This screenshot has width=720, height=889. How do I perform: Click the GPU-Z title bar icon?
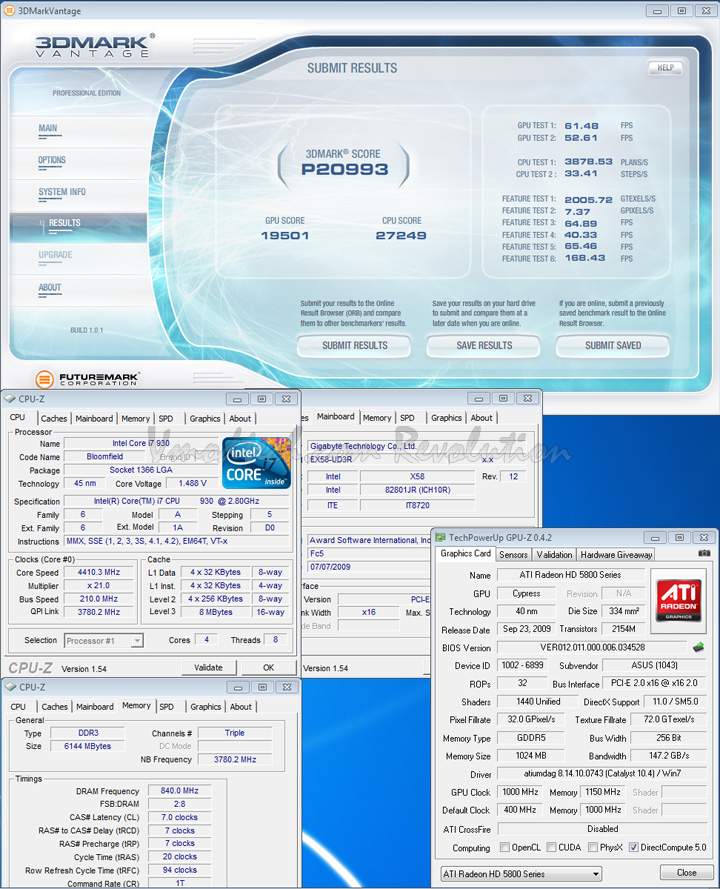coord(441,537)
